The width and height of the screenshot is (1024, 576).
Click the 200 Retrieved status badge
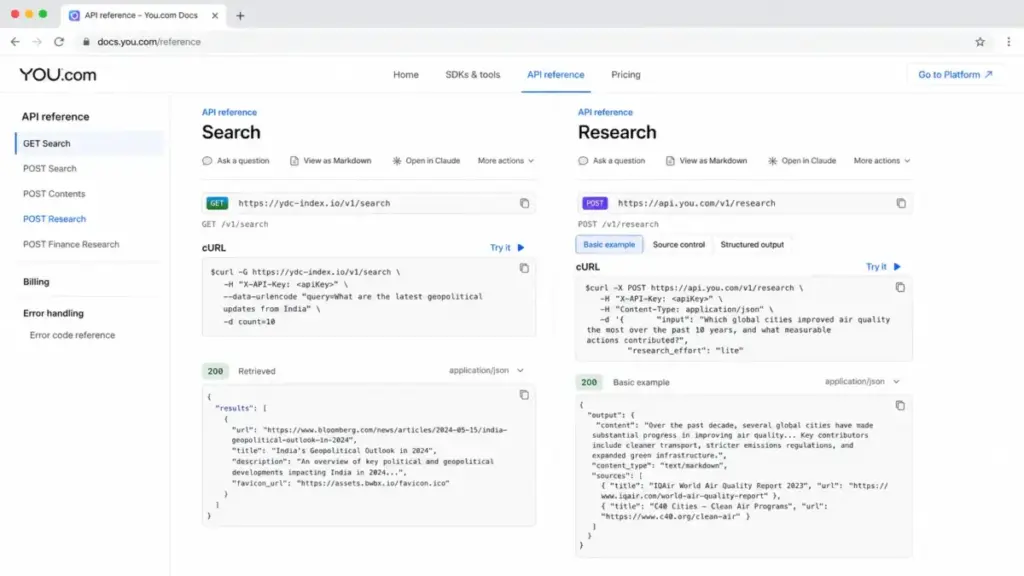click(216, 371)
